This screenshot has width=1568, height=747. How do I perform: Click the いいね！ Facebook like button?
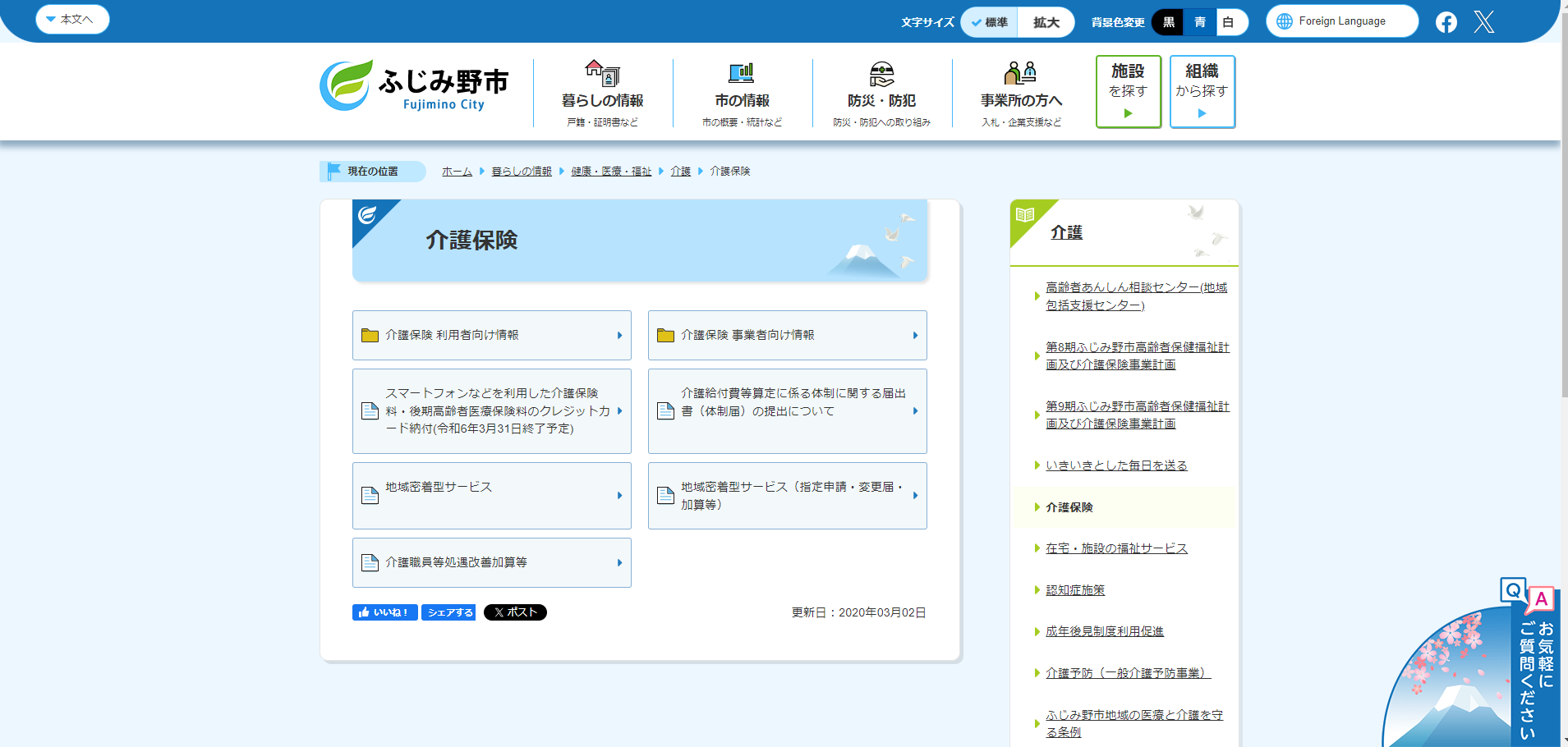click(x=384, y=612)
